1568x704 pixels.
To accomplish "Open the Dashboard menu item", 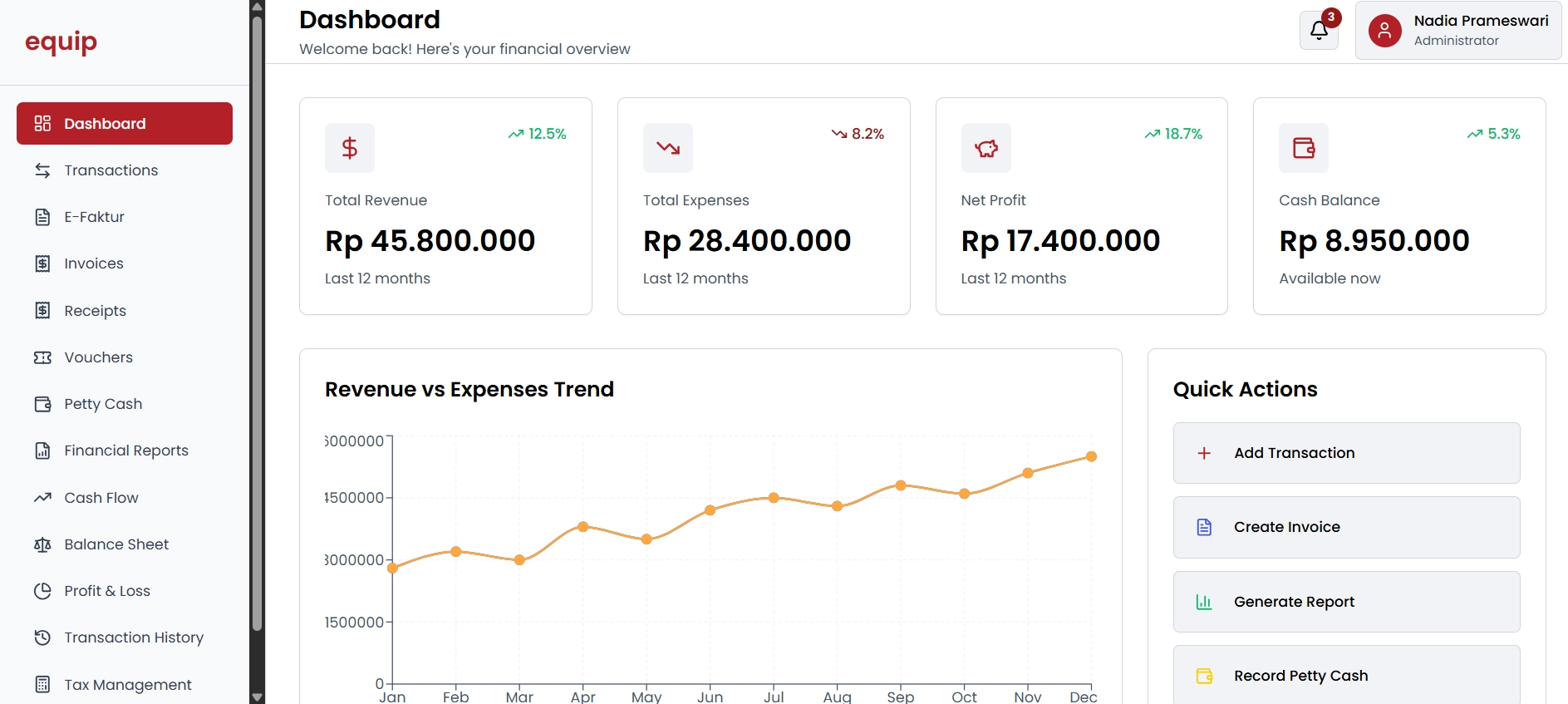I will [x=124, y=123].
